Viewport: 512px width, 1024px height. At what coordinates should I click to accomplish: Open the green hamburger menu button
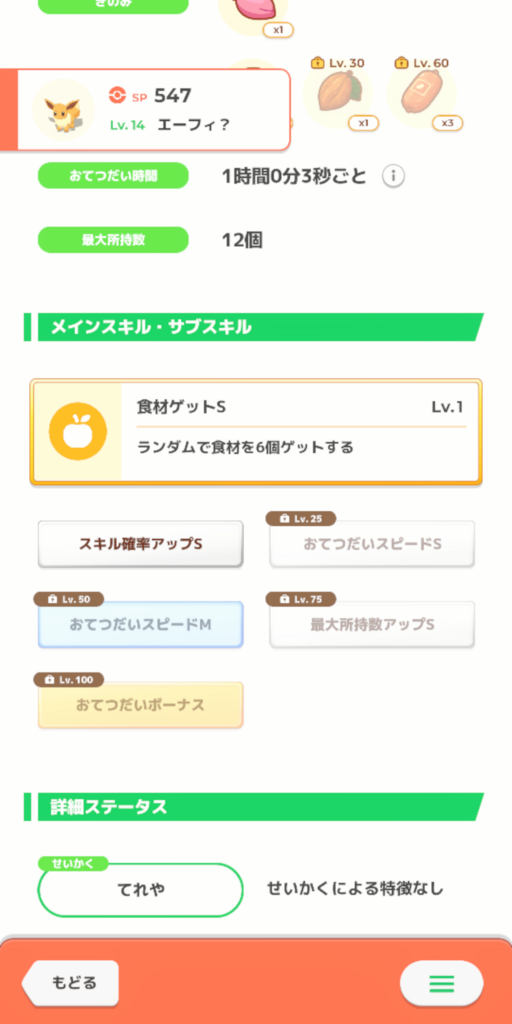point(441,983)
